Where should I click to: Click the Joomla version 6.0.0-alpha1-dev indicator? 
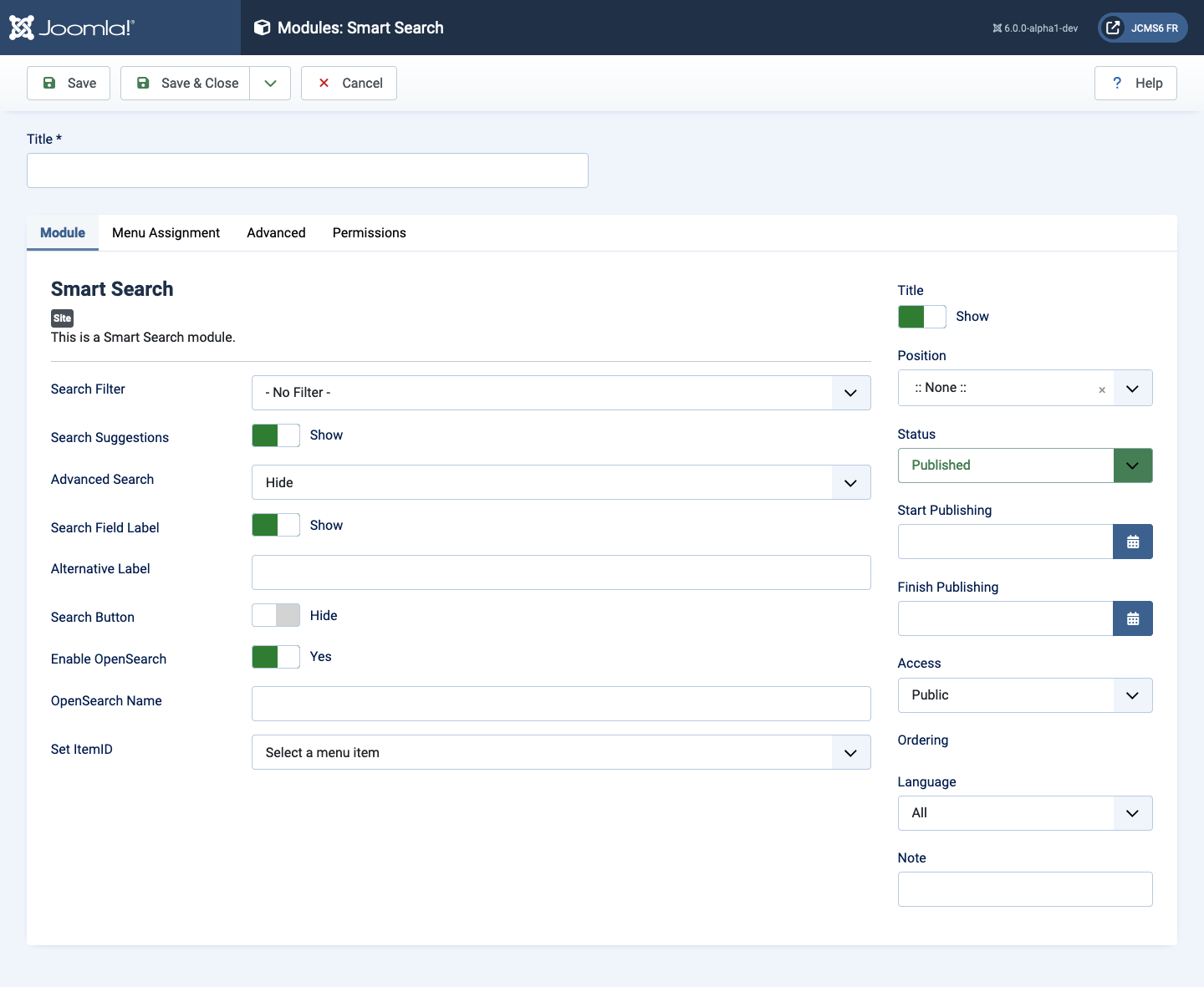pyautogui.click(x=1035, y=28)
